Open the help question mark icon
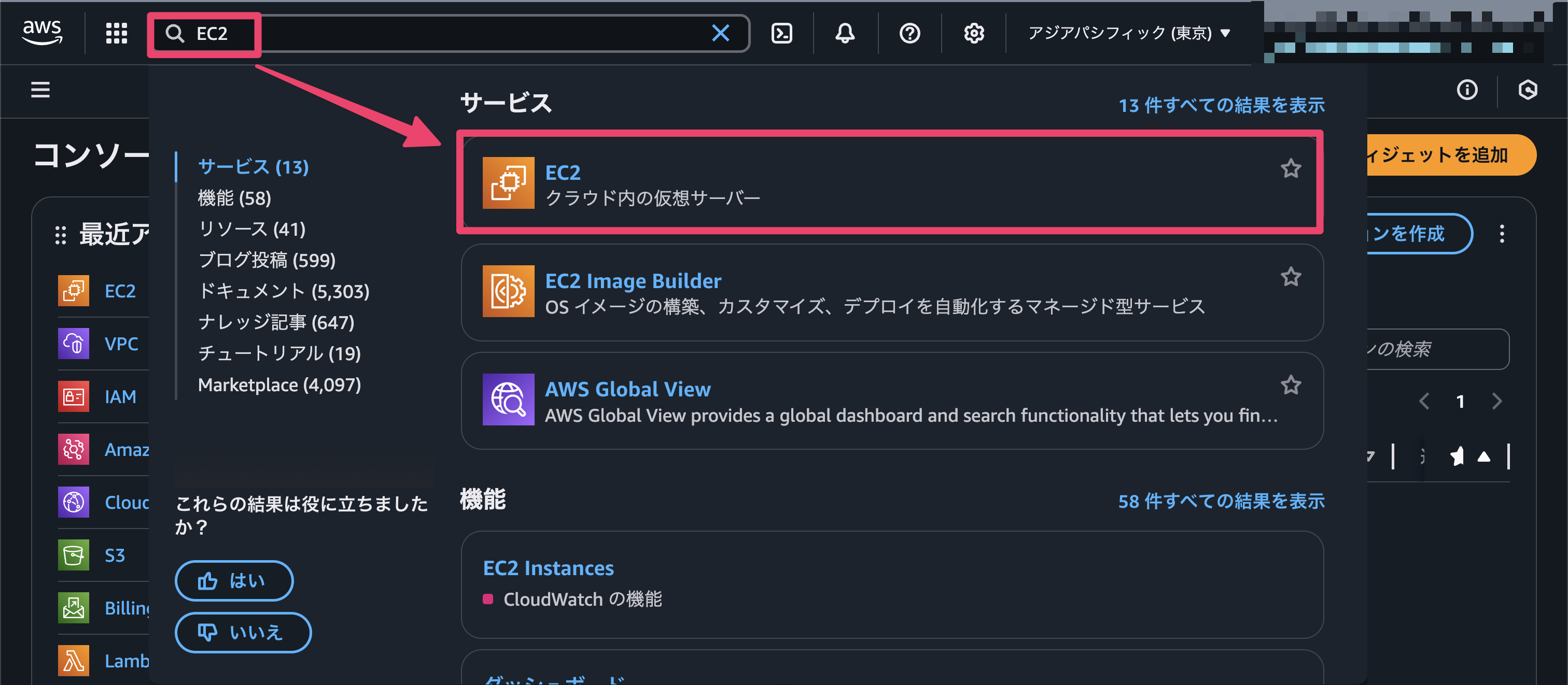1568x685 pixels. tap(909, 34)
